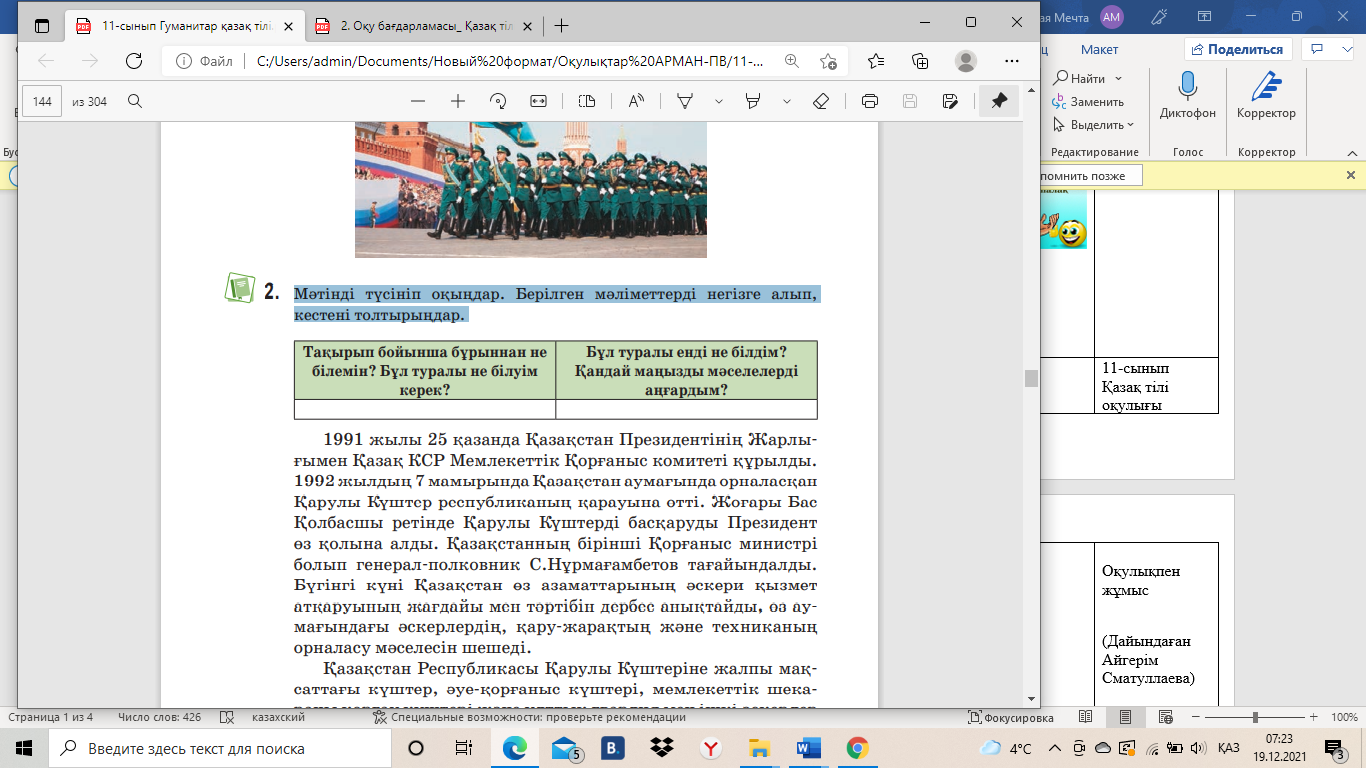Toggle Фокусировка focus mode in Word
The image size is (1366, 768).
pos(1010,718)
